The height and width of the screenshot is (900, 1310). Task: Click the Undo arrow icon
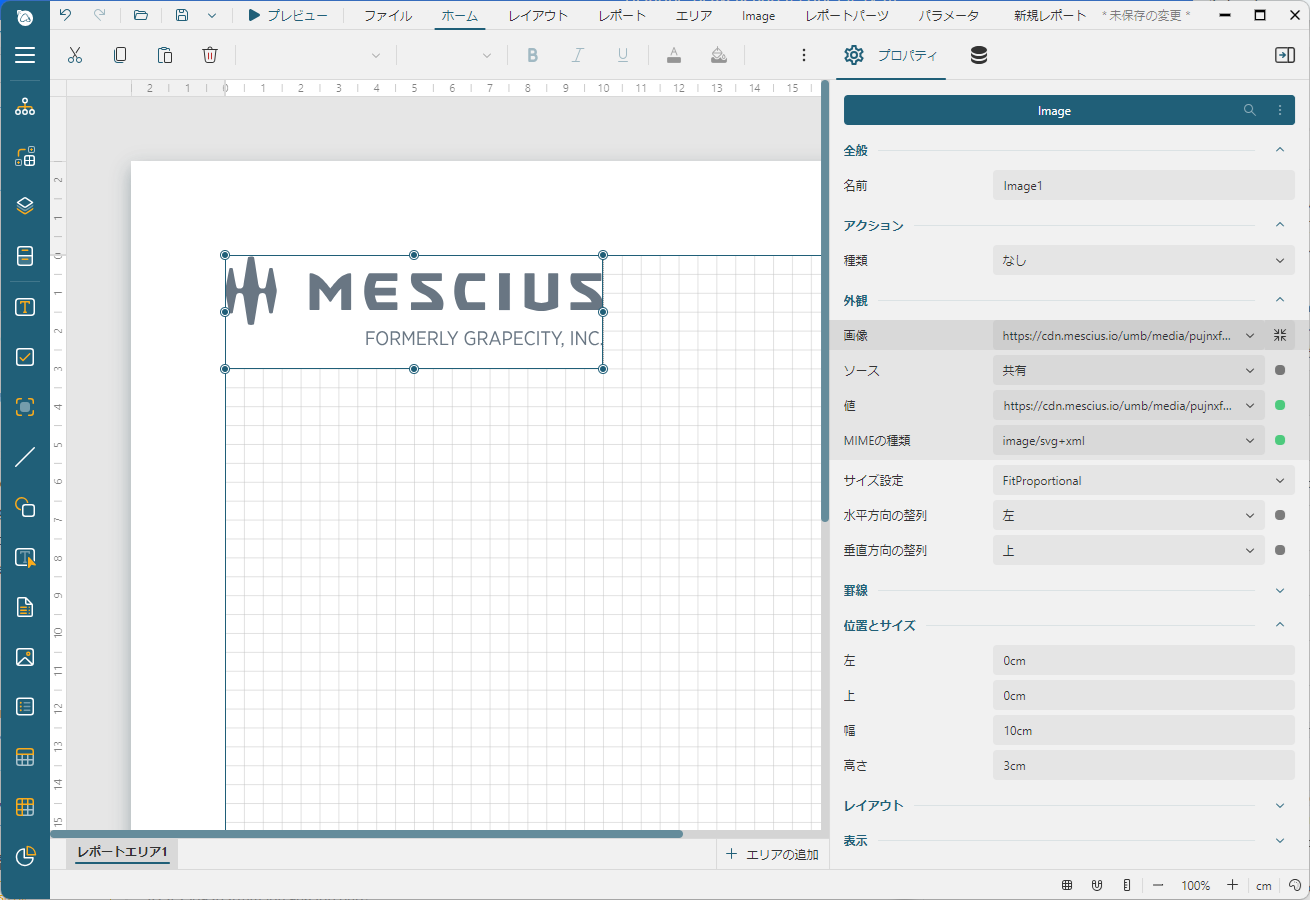pos(65,15)
